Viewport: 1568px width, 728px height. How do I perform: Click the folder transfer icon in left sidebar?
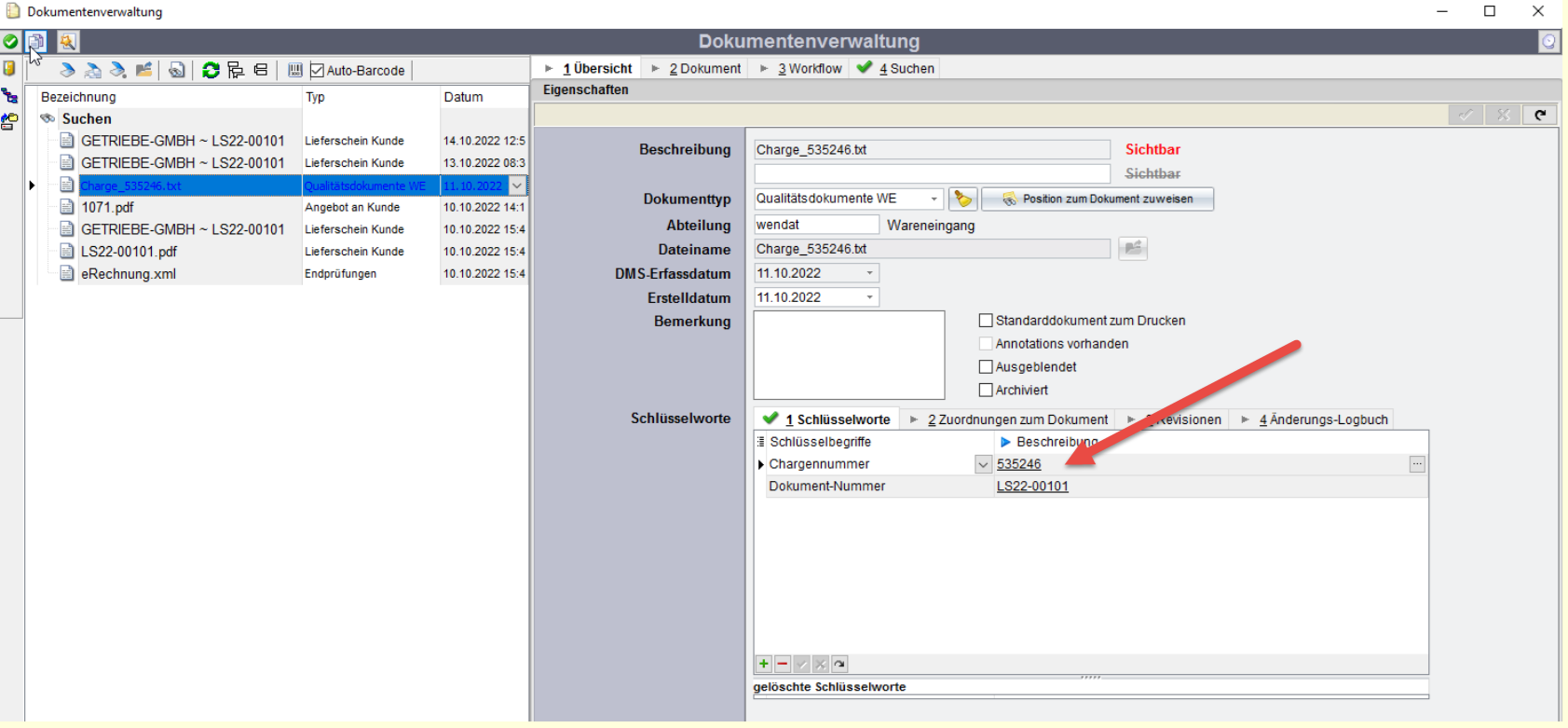[9, 121]
